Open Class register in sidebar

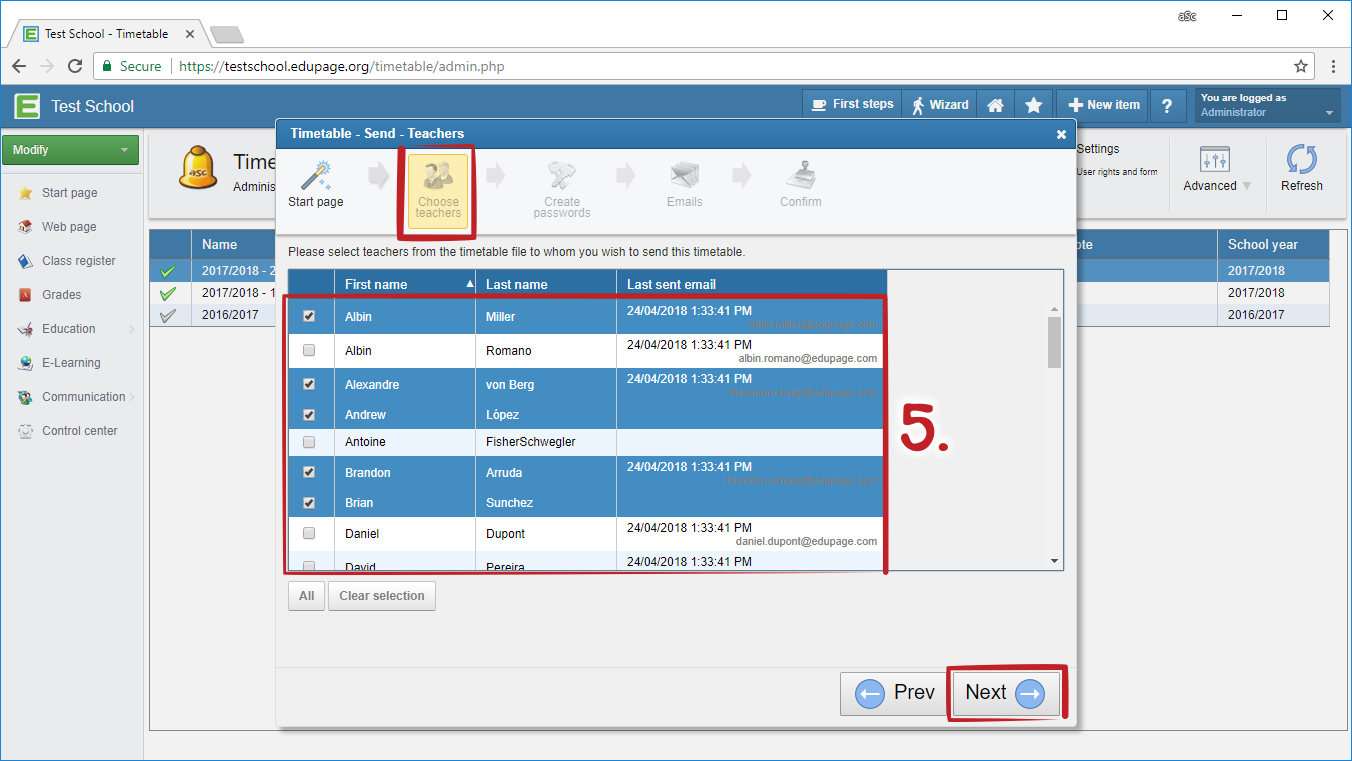tap(78, 261)
